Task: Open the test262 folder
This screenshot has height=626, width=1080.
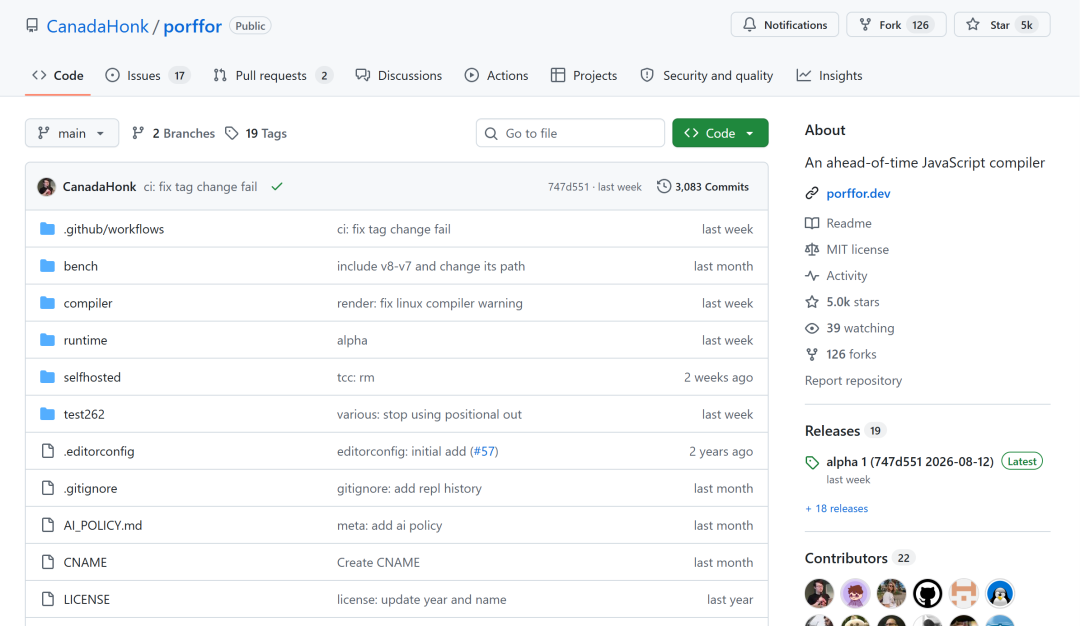Action: [84, 415]
